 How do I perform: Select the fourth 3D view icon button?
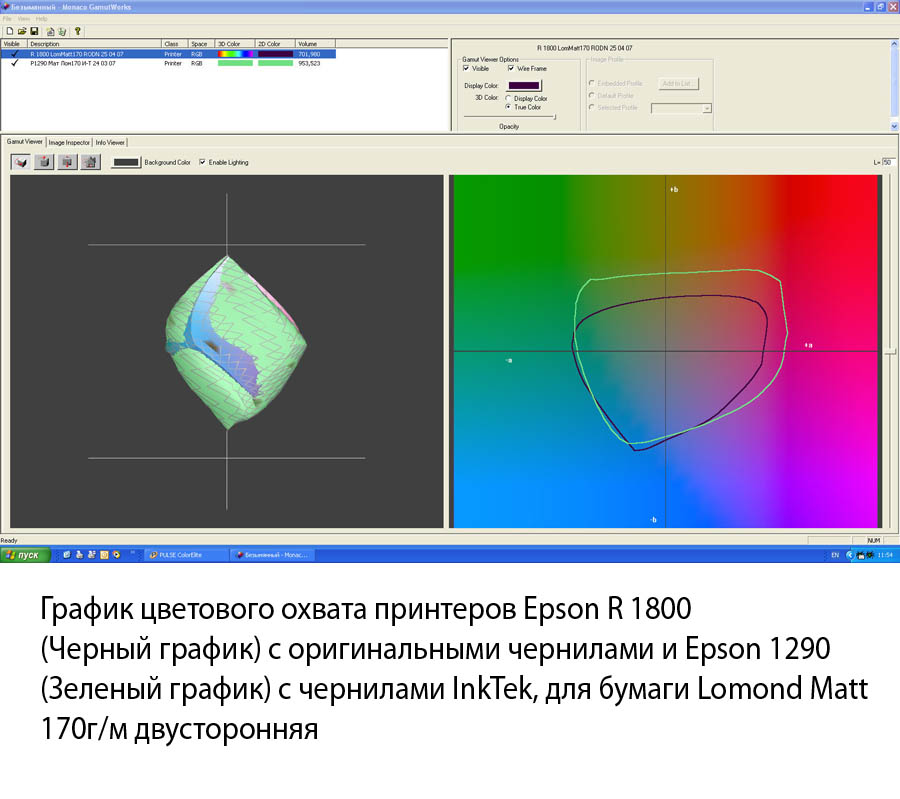[90, 162]
